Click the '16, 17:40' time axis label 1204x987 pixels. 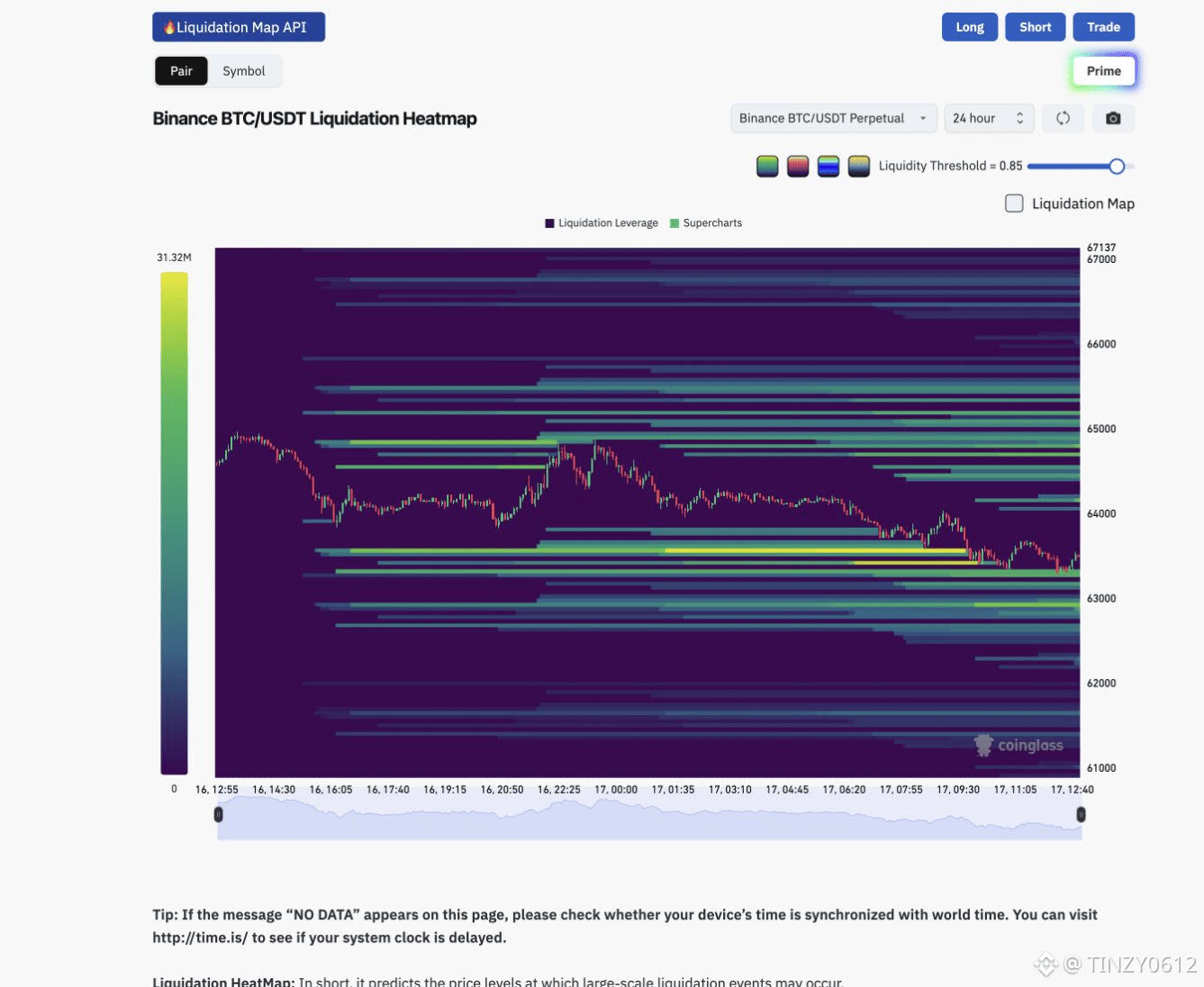(388, 790)
